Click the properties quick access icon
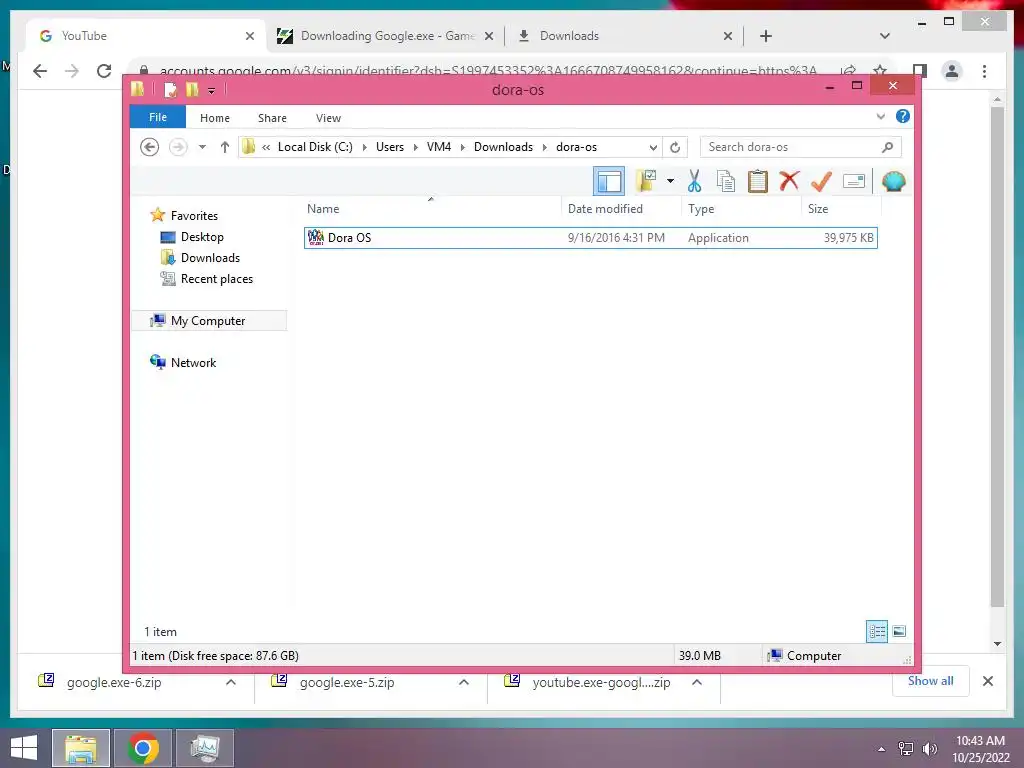This screenshot has width=1024, height=768. [x=170, y=89]
